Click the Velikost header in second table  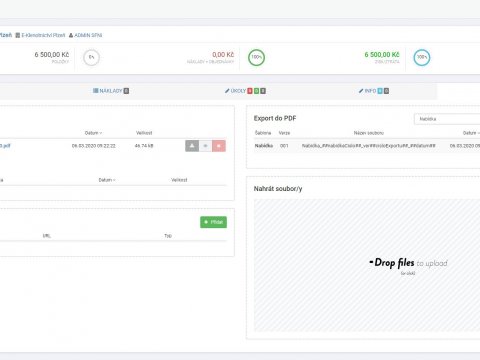click(x=179, y=180)
